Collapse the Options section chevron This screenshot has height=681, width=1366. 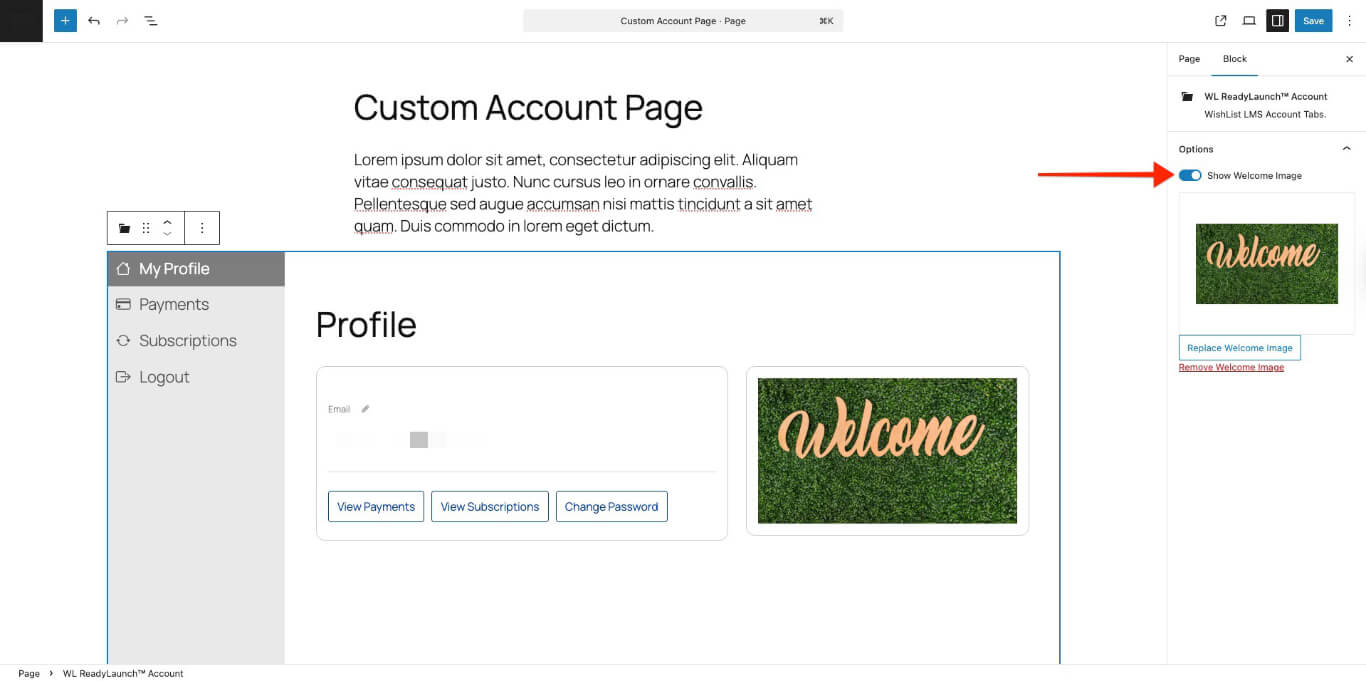[x=1346, y=148]
